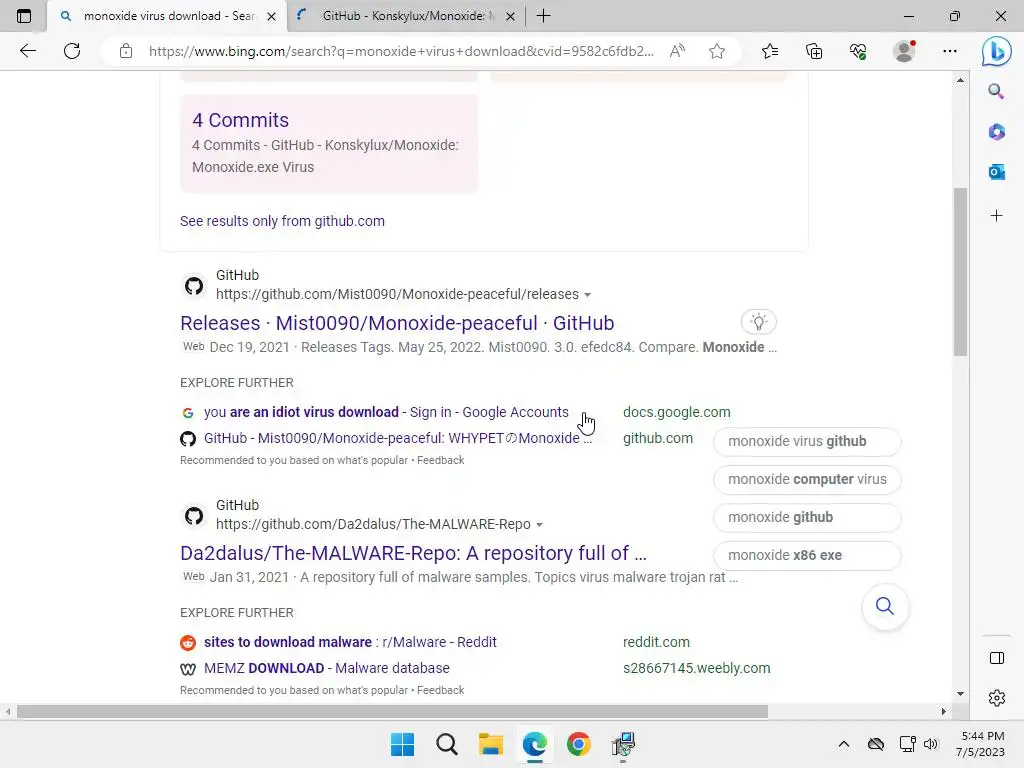Viewport: 1024px width, 768px height.
Task: Click the horizontal scrollbar thumb
Action: click(x=392, y=712)
